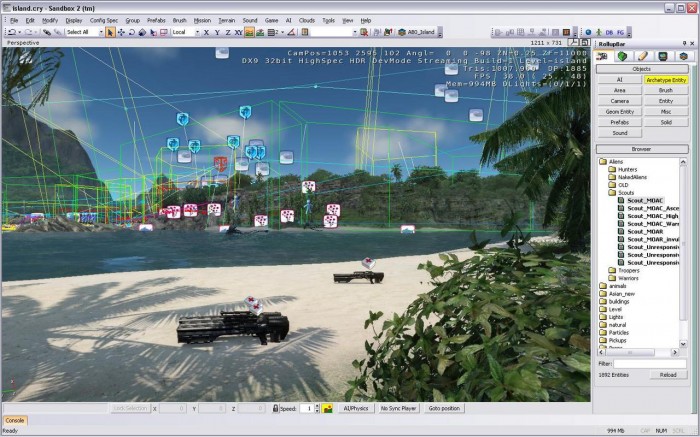Click the delete selection icon with red X
This screenshot has height=437, width=700.
click(x=364, y=32)
